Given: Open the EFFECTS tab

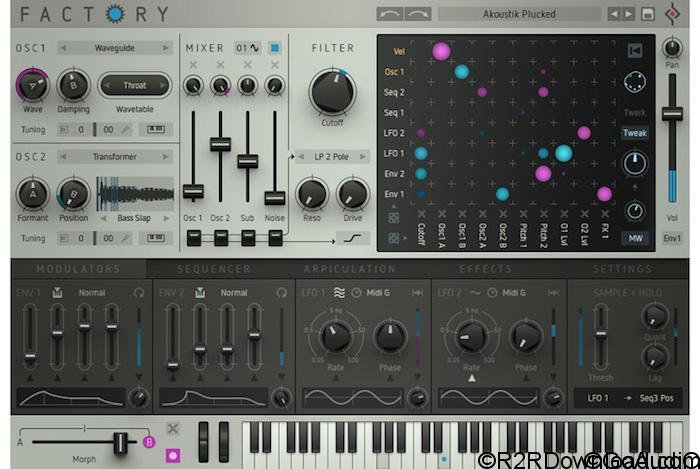Looking at the screenshot, I should [x=486, y=269].
